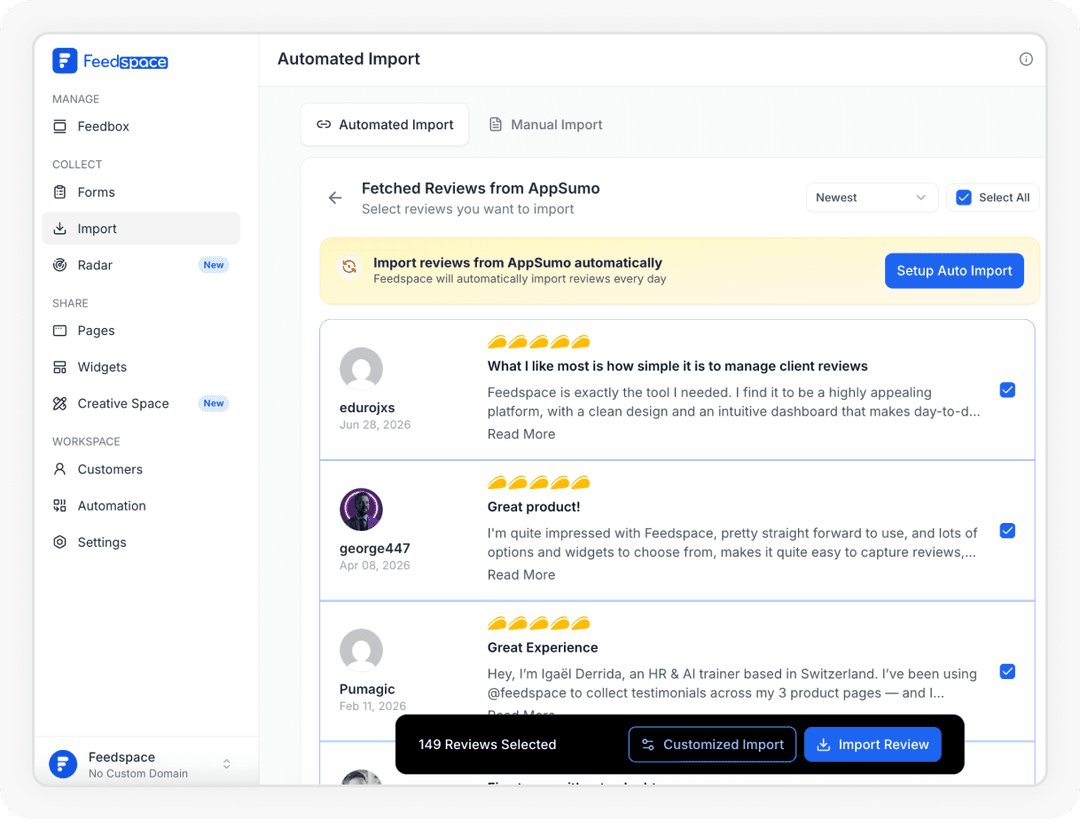This screenshot has width=1080, height=819.
Task: Click the '149 Reviews Selected' text
Action: click(488, 745)
